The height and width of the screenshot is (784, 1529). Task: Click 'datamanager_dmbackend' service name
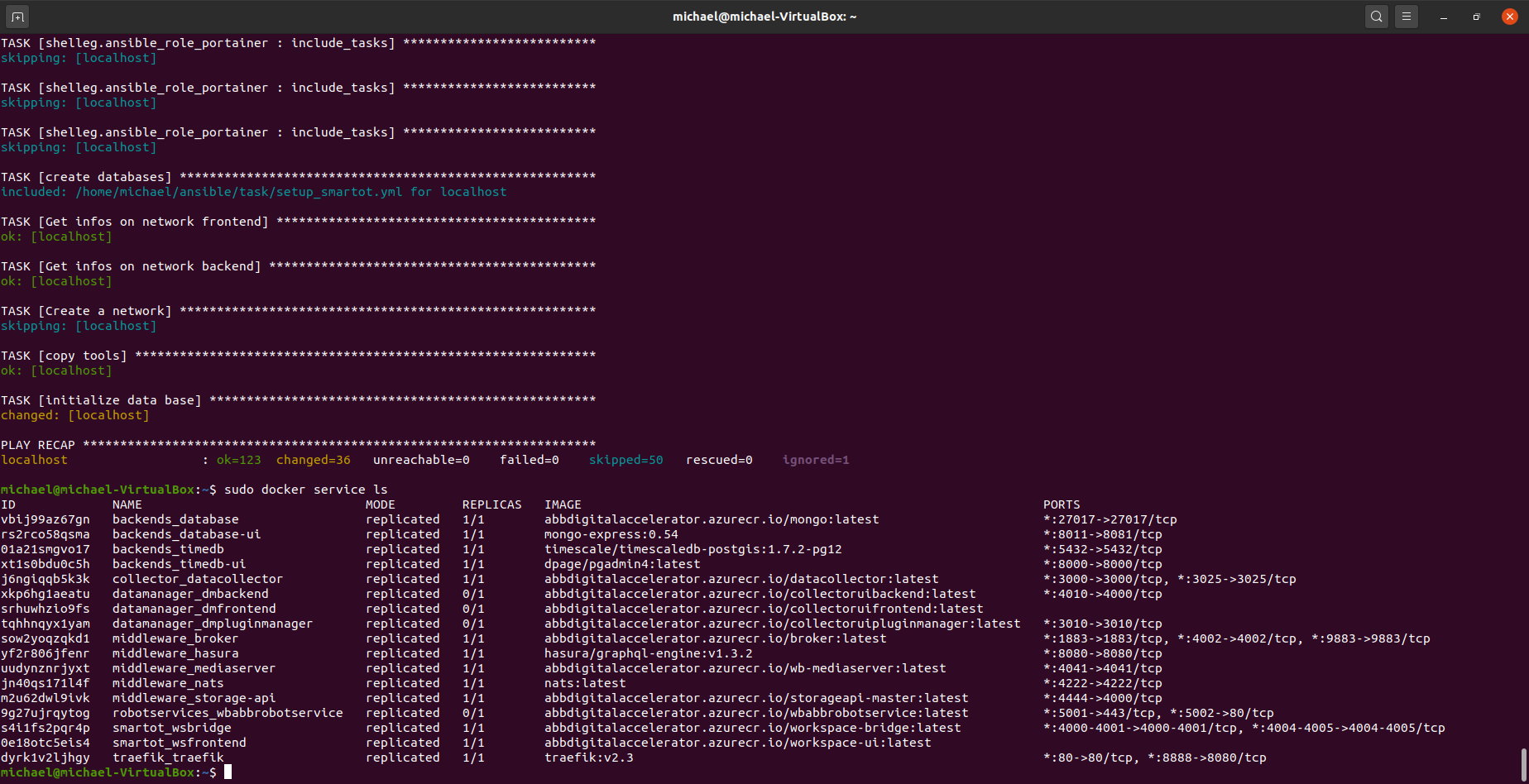[x=190, y=594]
